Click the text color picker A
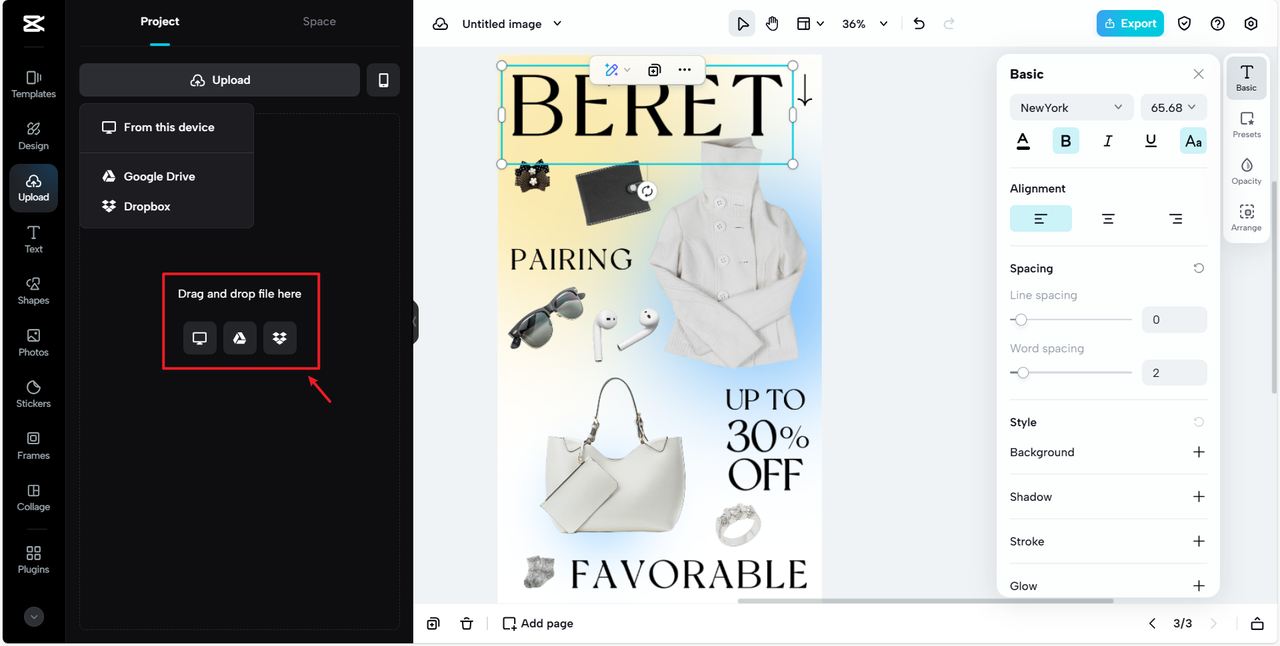The width and height of the screenshot is (1280, 646). click(1023, 141)
